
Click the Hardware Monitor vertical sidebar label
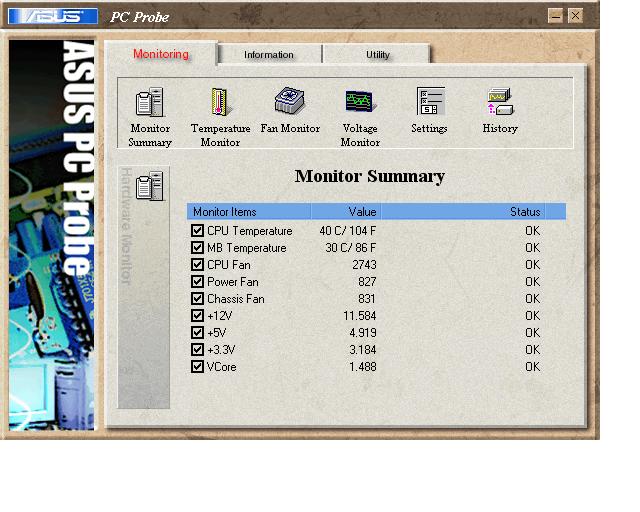[127, 226]
